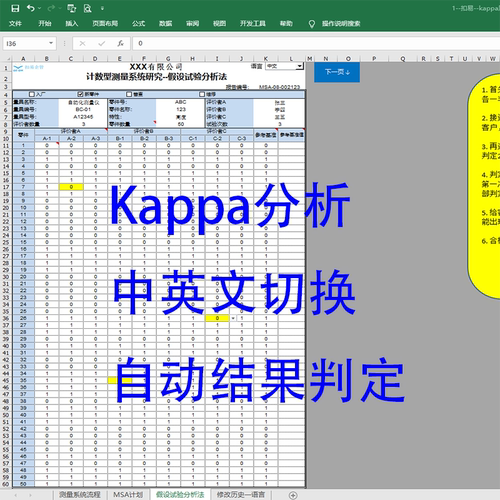Click the BC-01 gauge number cell
This screenshot has width=500, height=500.
click(x=83, y=109)
